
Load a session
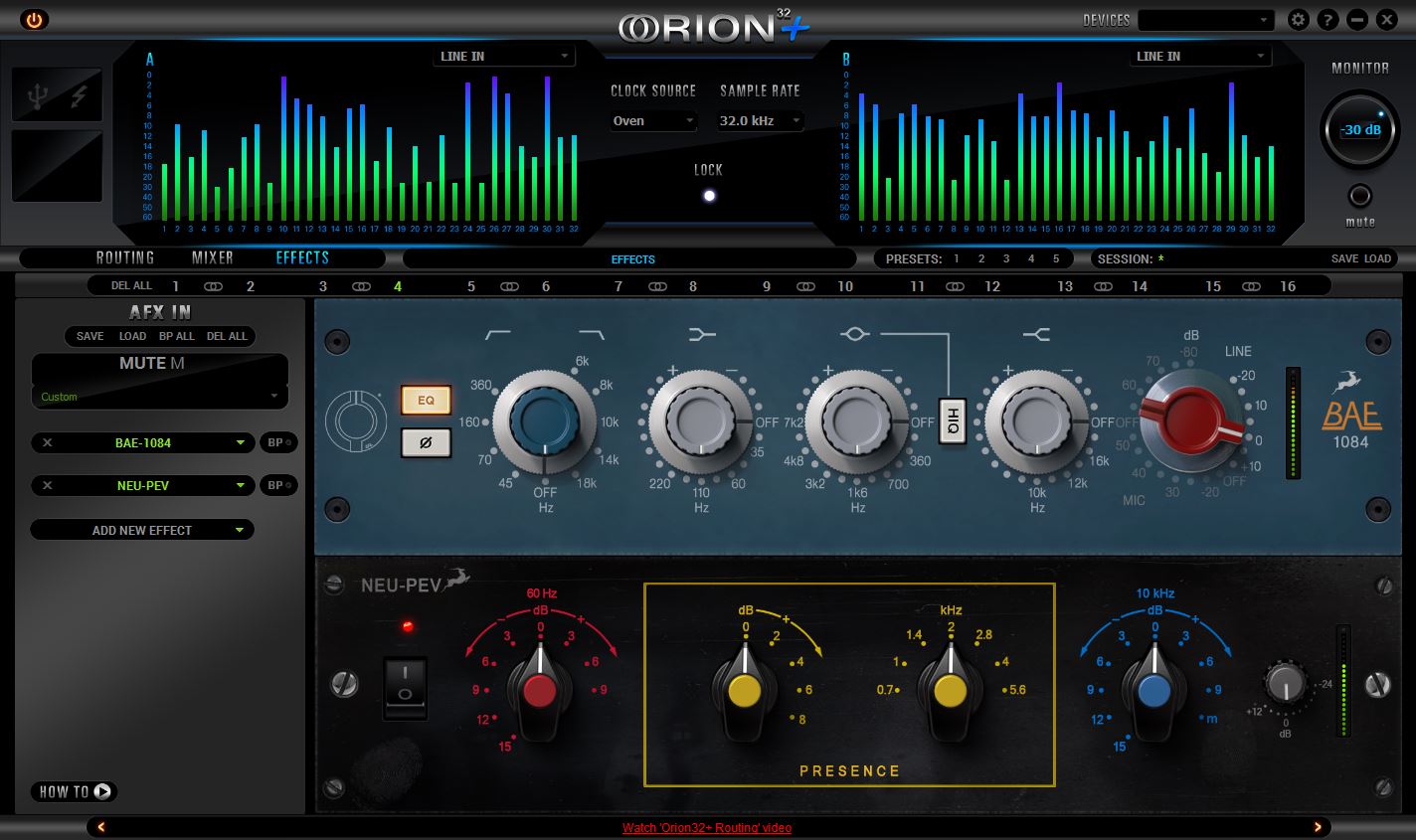coord(1377,258)
